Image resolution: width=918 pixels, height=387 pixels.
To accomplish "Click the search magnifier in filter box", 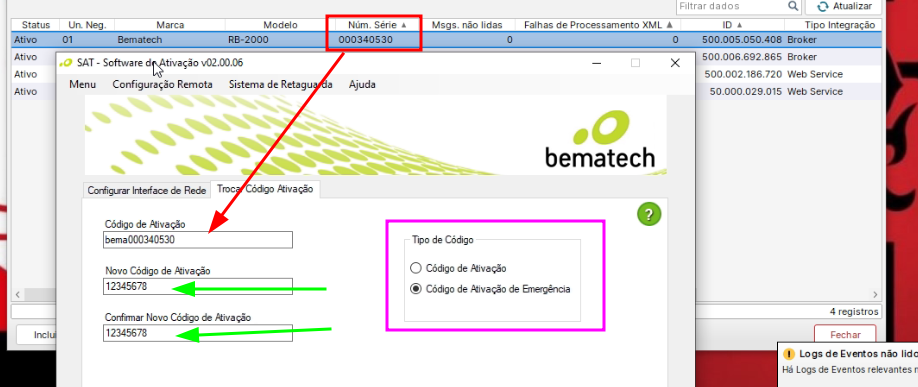I will (x=793, y=6).
